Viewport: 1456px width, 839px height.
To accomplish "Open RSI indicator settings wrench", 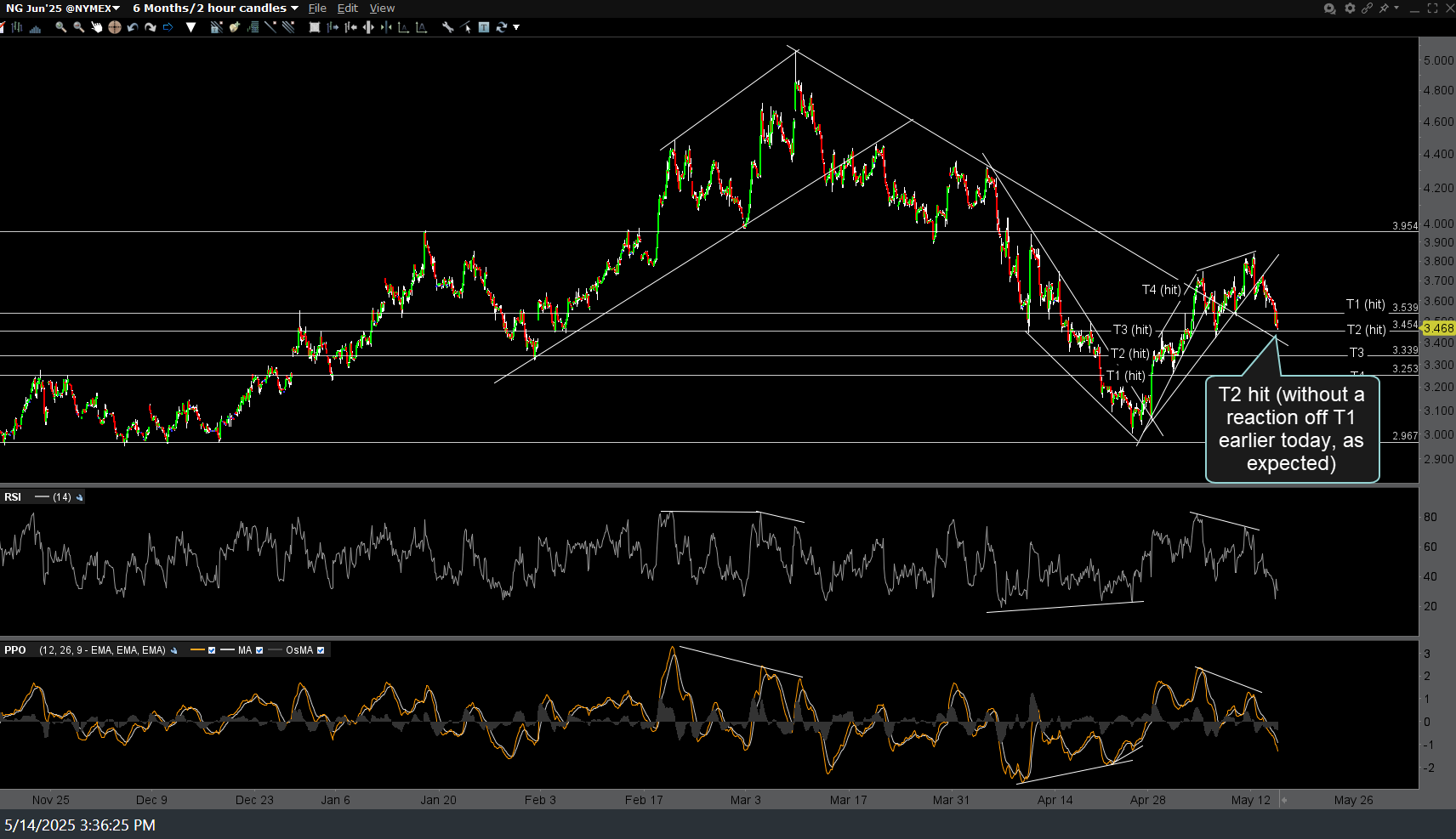I will click(80, 497).
